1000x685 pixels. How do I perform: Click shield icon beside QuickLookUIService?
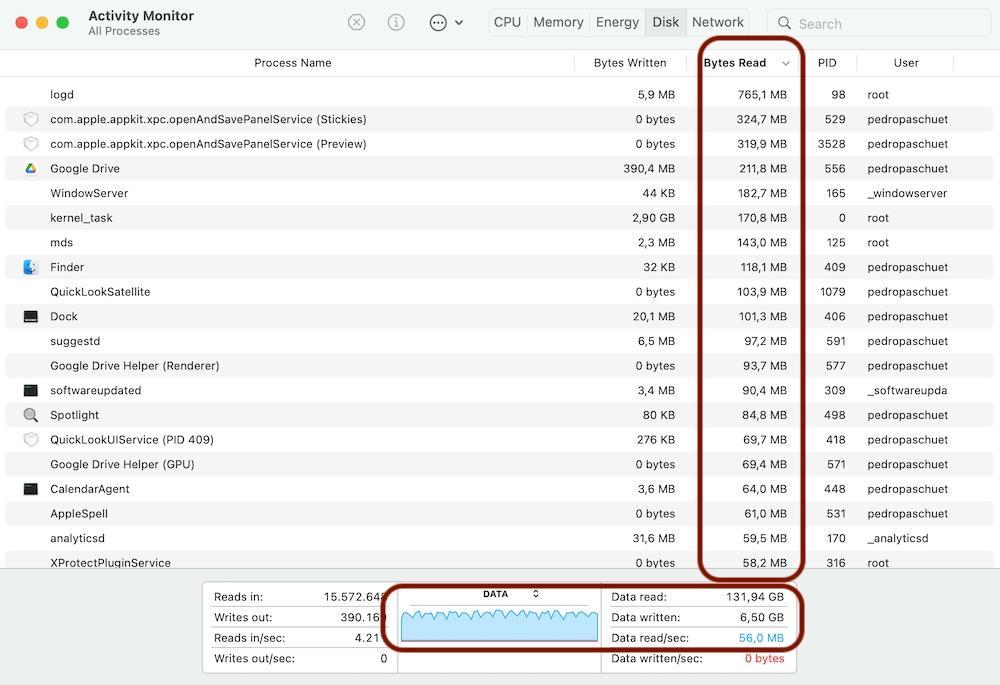(x=31, y=439)
